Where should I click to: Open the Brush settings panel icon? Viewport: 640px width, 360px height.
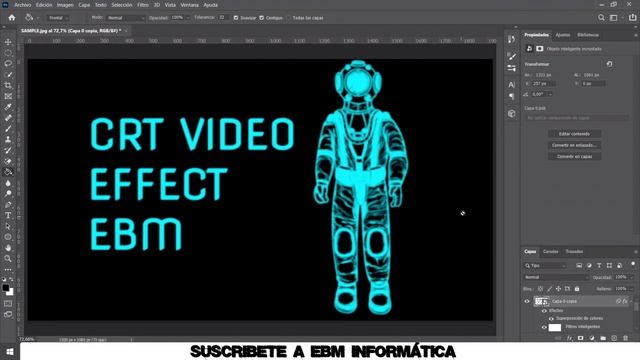tap(511, 56)
